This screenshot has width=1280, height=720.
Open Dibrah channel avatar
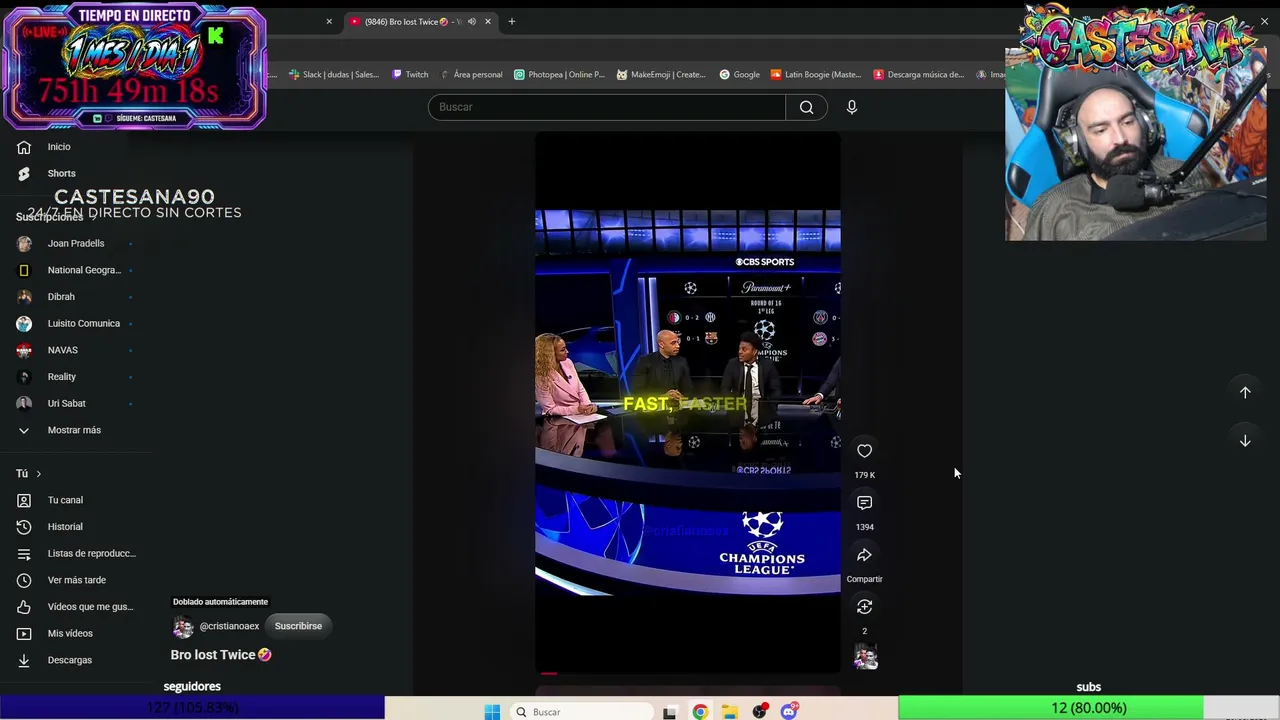click(x=24, y=297)
